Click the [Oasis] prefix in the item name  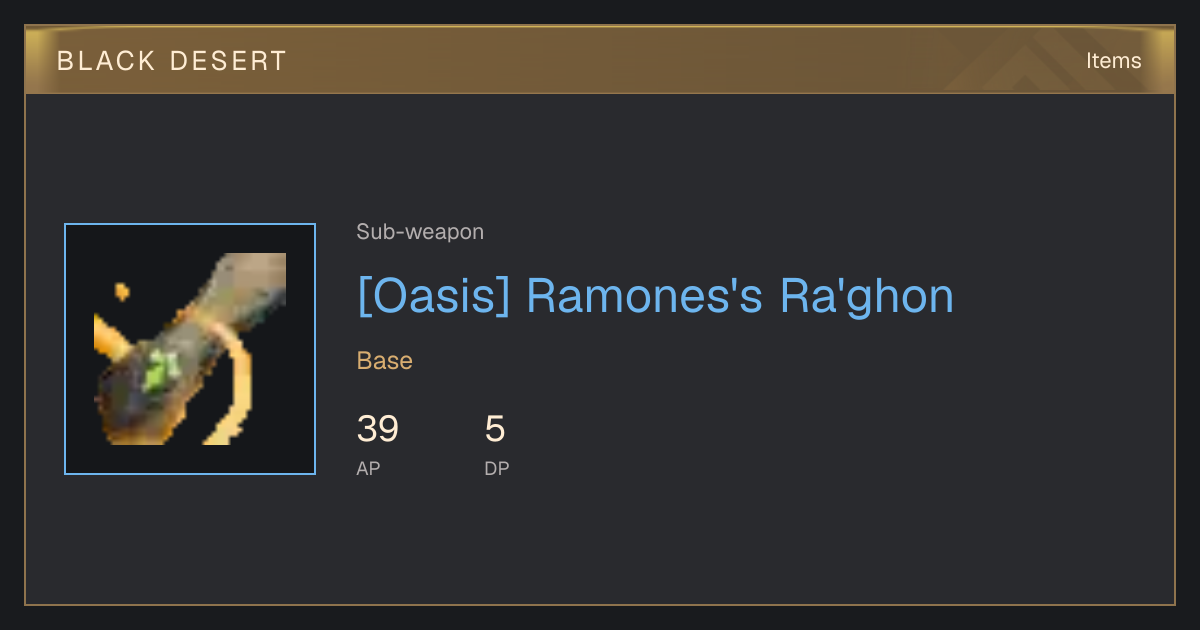[x=434, y=297]
